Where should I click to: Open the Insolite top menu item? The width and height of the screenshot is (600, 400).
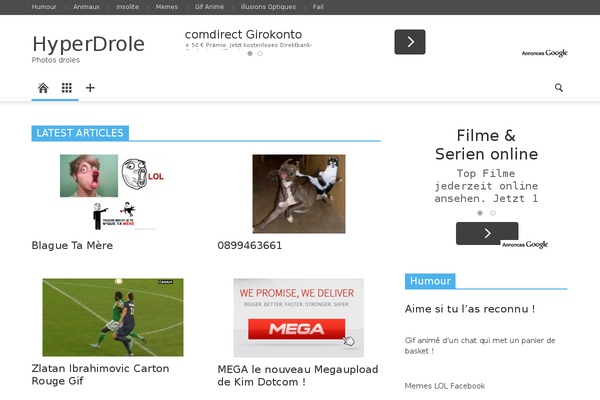coord(127,7)
